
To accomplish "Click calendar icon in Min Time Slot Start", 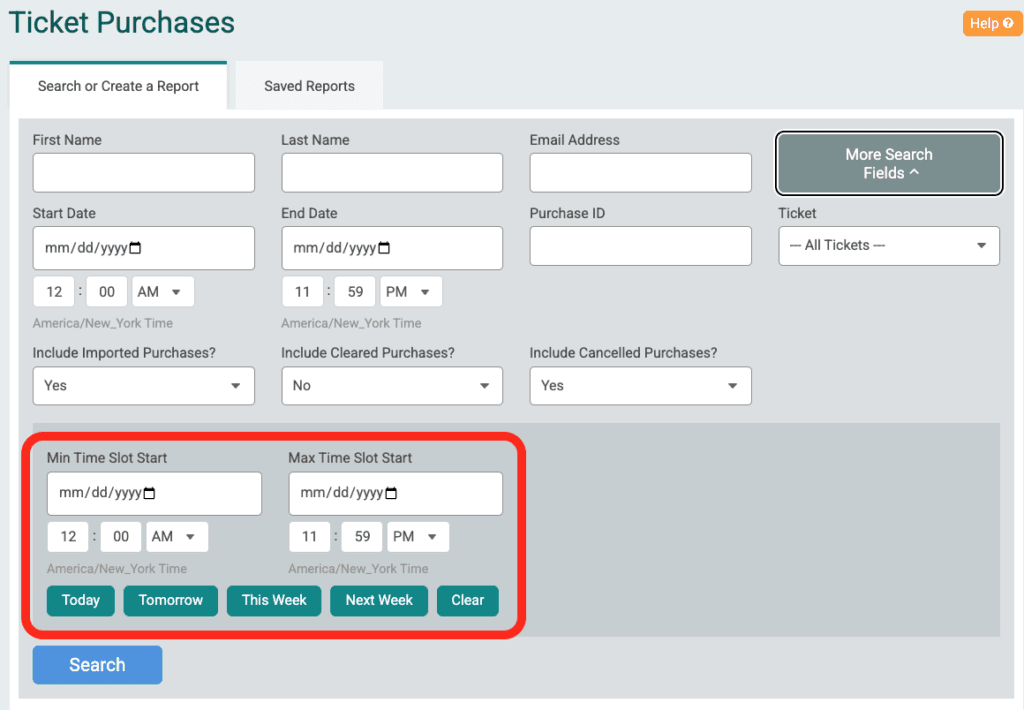I will click(x=150, y=493).
